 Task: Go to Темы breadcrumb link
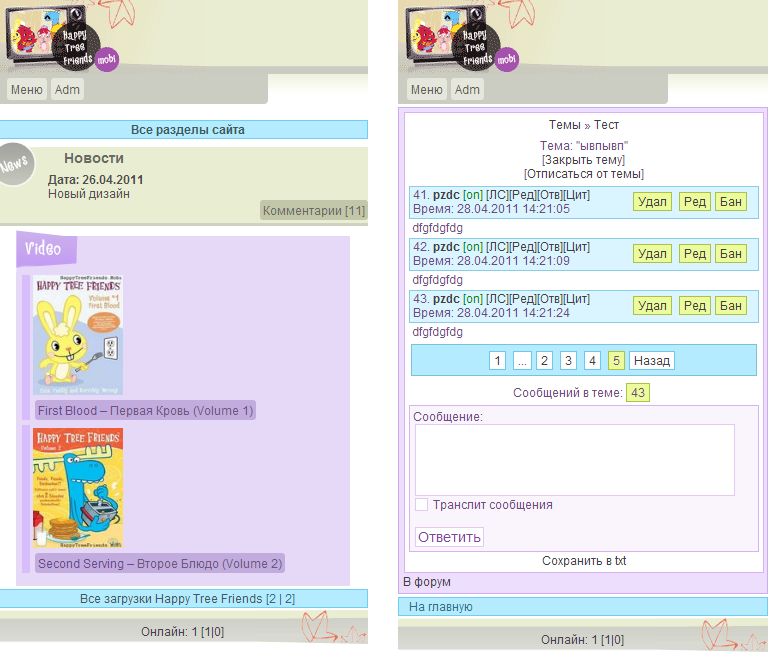tap(565, 125)
